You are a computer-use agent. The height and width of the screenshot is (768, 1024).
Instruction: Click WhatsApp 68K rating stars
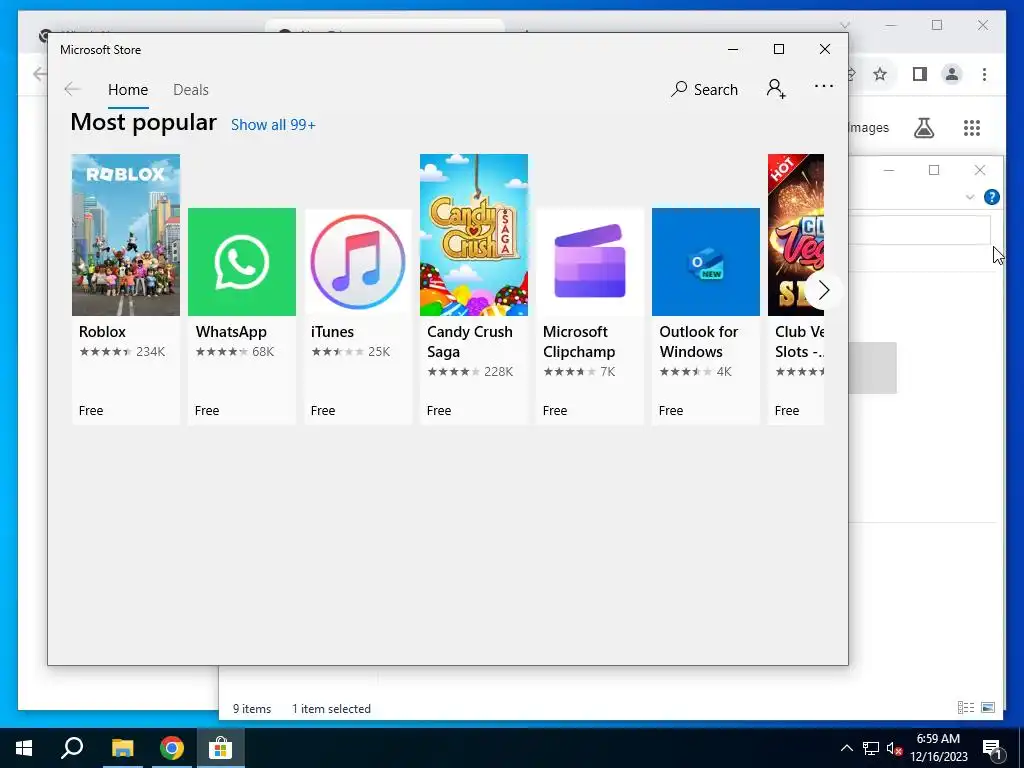(x=234, y=352)
